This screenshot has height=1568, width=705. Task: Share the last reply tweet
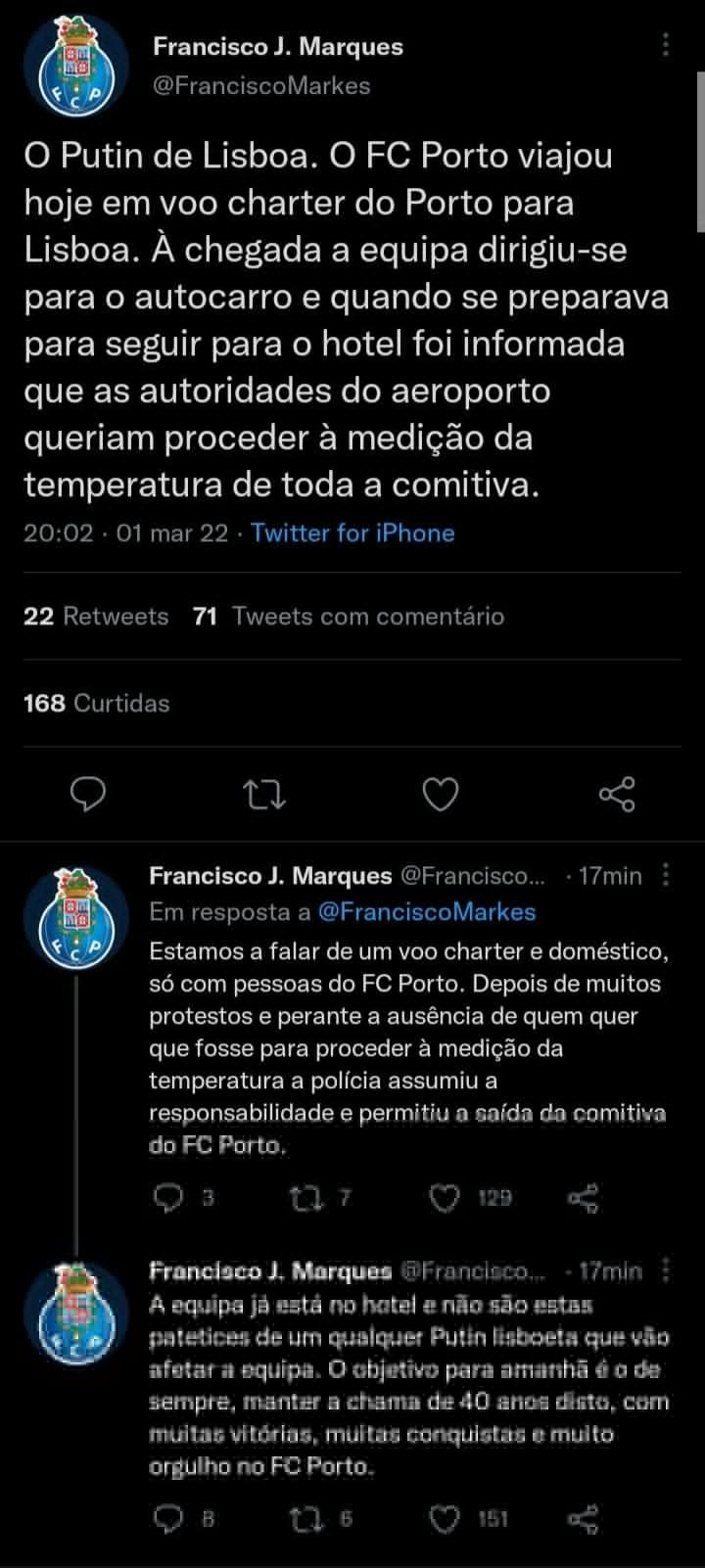click(584, 1518)
